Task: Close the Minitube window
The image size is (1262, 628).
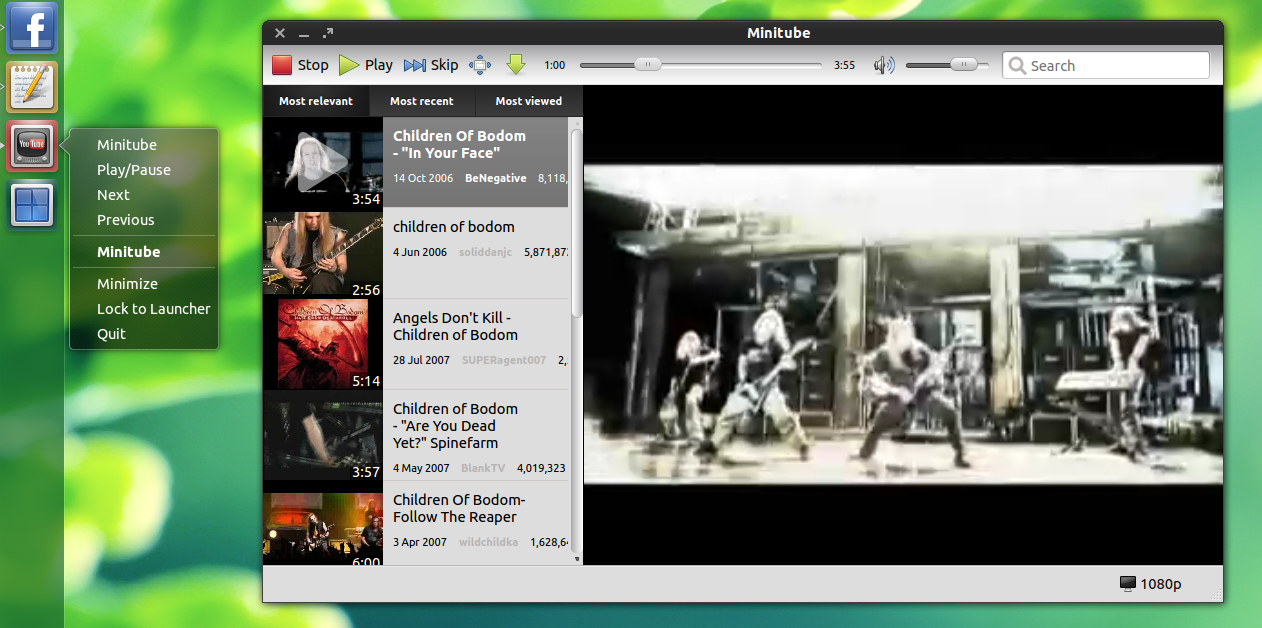Action: point(280,33)
